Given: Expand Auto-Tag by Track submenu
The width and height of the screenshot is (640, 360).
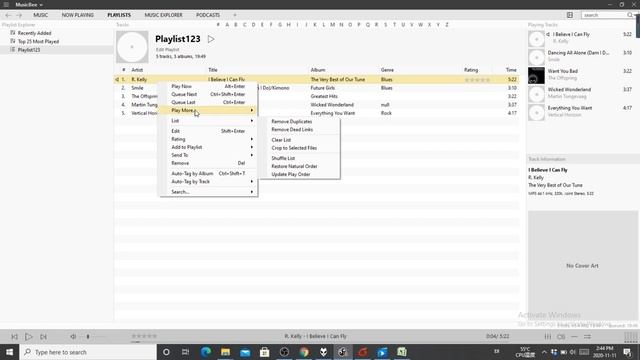Looking at the screenshot, I should (x=209, y=182).
